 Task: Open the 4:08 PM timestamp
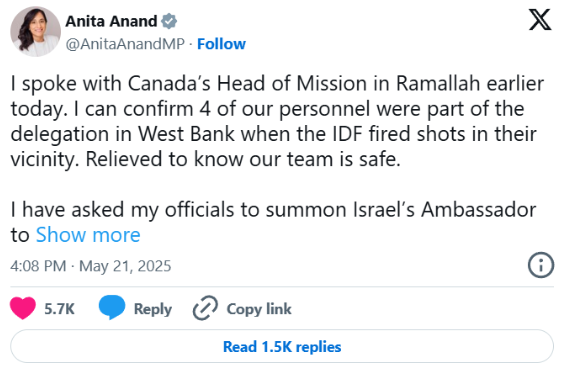click(x=38, y=266)
